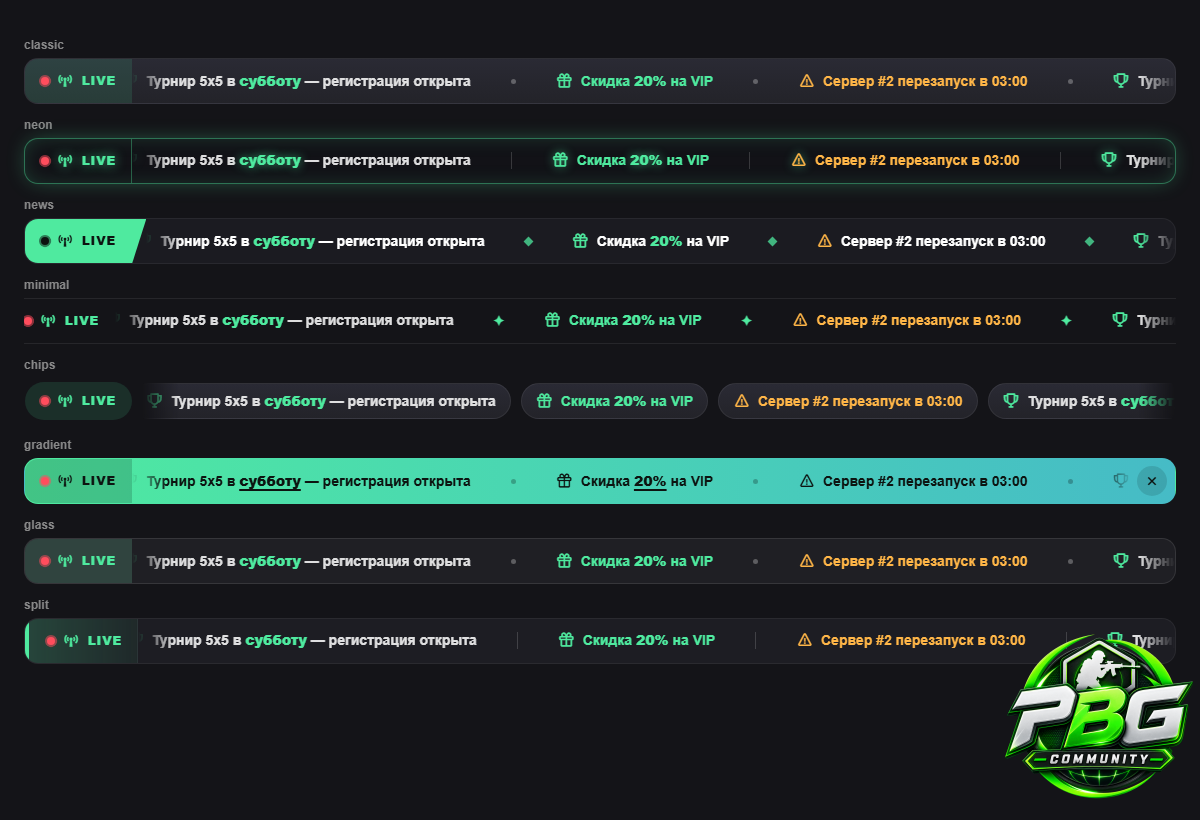This screenshot has width=1200, height=820.
Task: Select the gift icon in the glass ticker
Action: coord(564,561)
